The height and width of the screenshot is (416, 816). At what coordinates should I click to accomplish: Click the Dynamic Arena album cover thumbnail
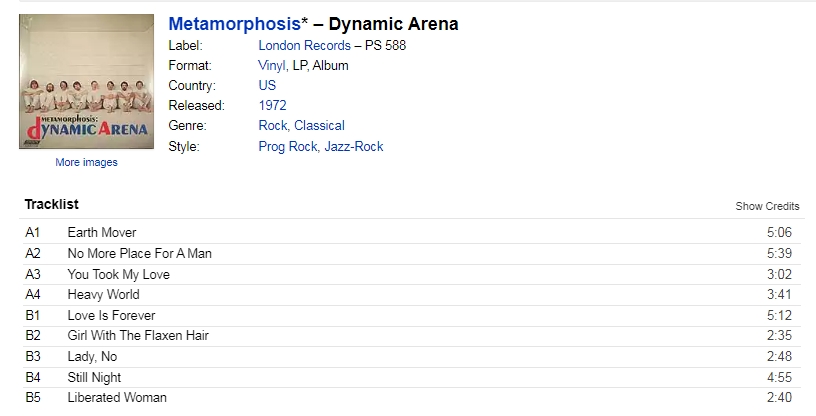pos(86,82)
